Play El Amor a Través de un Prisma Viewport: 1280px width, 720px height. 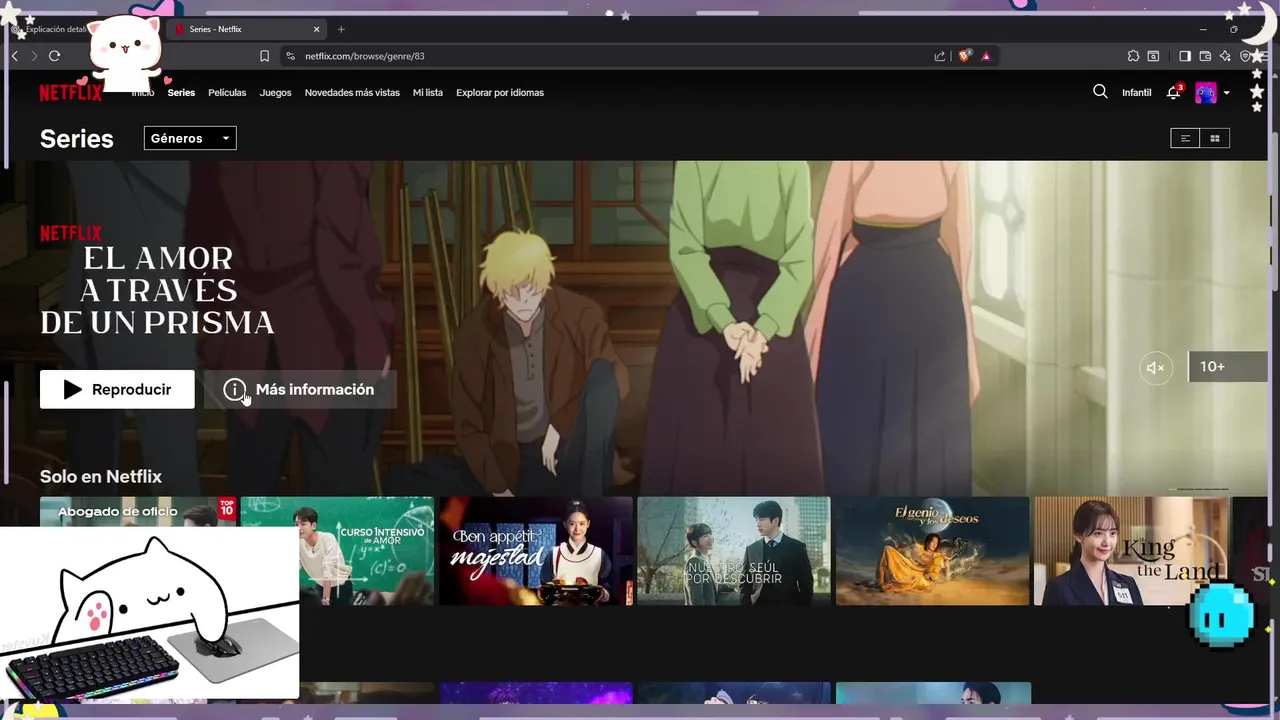117,389
